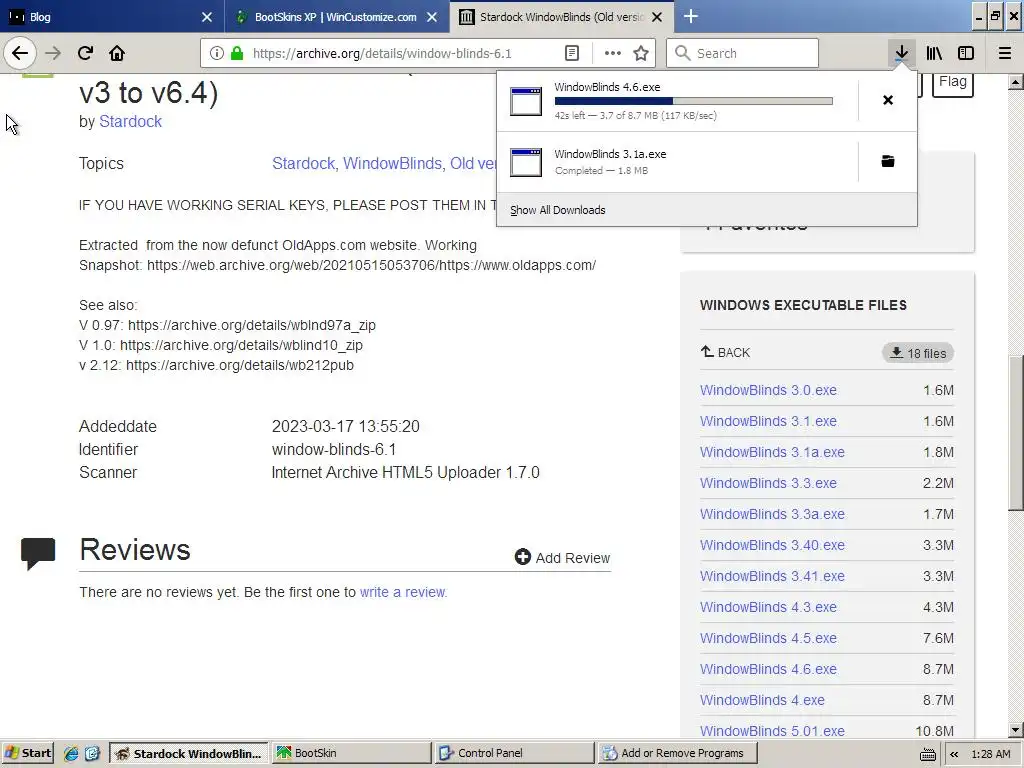Open on-screen keyboard tray icon
The image size is (1024, 768).
point(927,754)
